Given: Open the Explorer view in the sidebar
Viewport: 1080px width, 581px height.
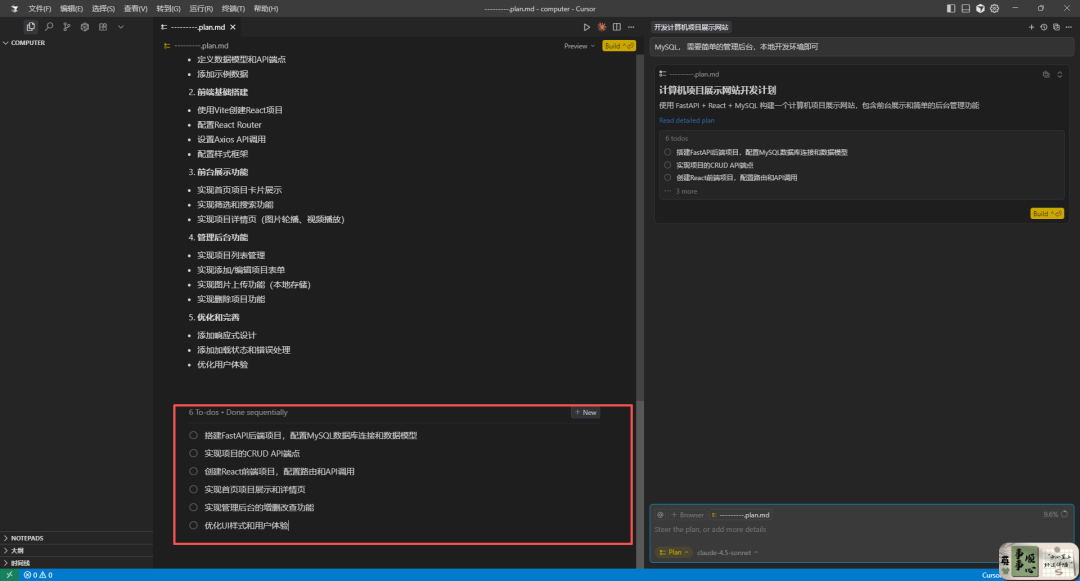Looking at the screenshot, I should (30, 27).
